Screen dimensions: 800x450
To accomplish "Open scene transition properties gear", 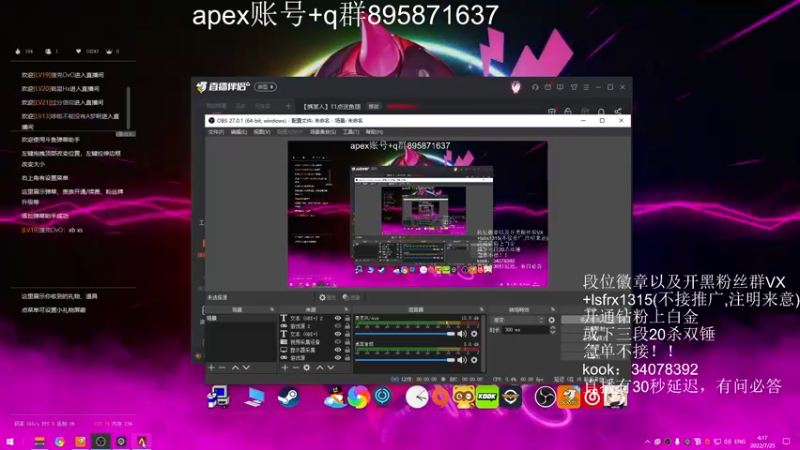I will coord(552,320).
